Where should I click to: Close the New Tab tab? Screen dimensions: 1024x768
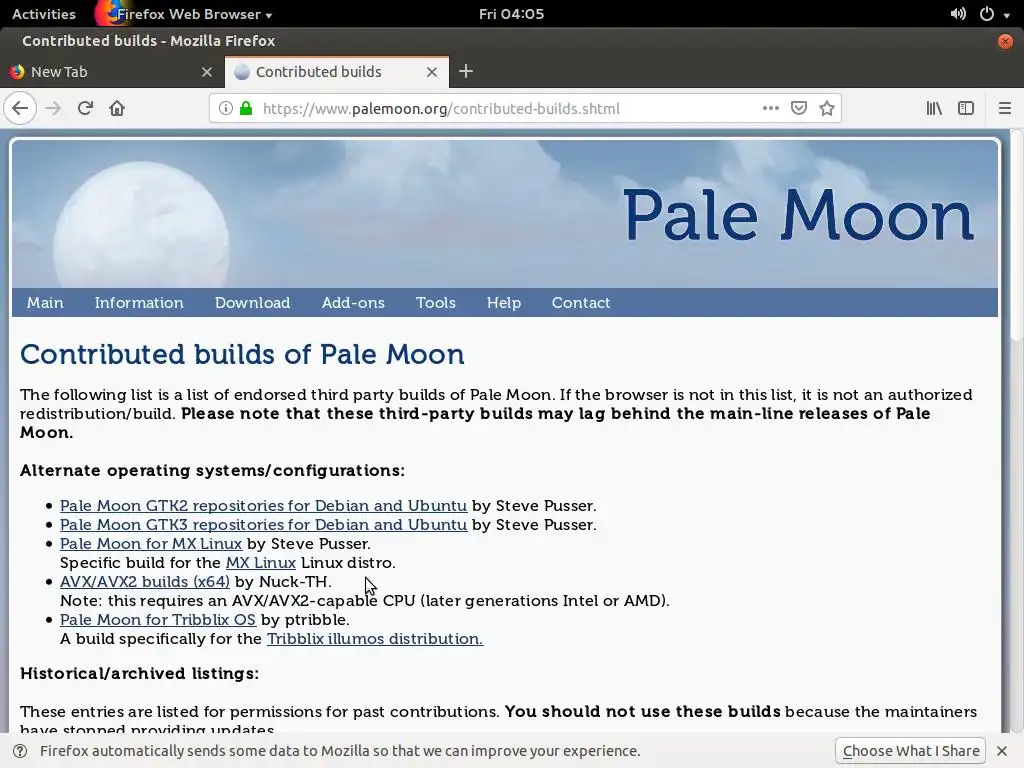click(207, 72)
